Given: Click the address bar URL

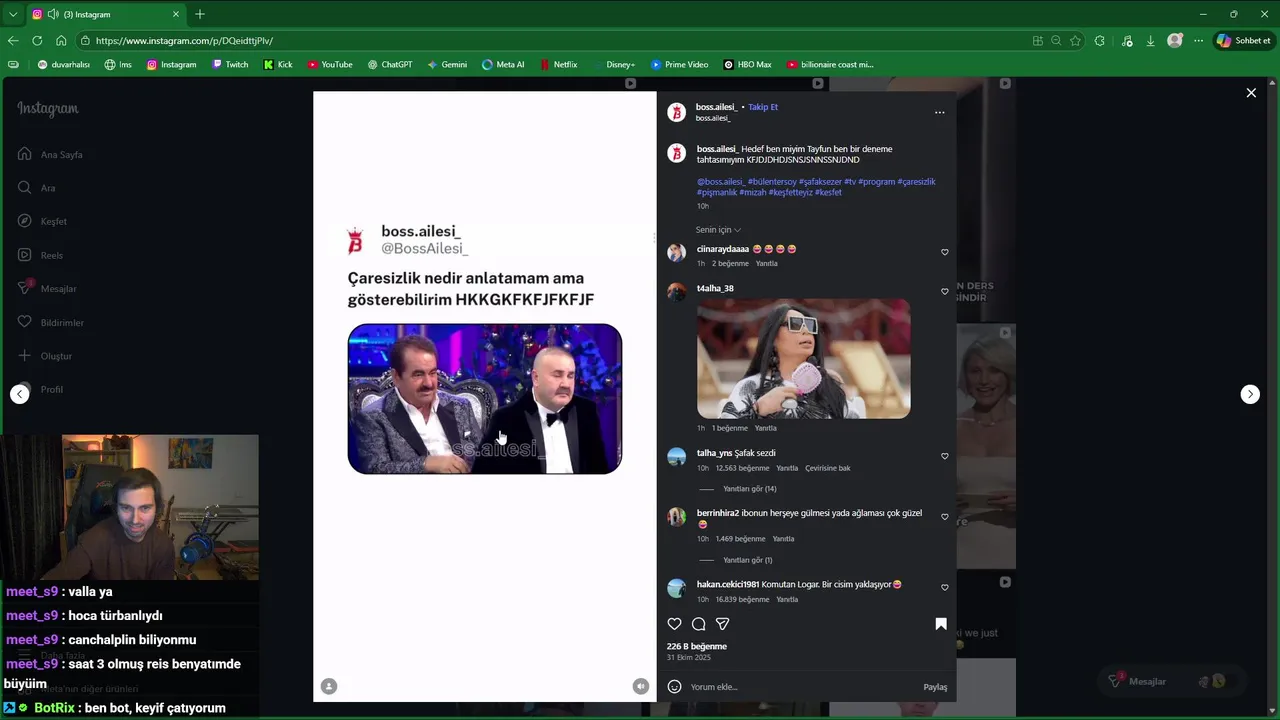Looking at the screenshot, I should pos(185,41).
